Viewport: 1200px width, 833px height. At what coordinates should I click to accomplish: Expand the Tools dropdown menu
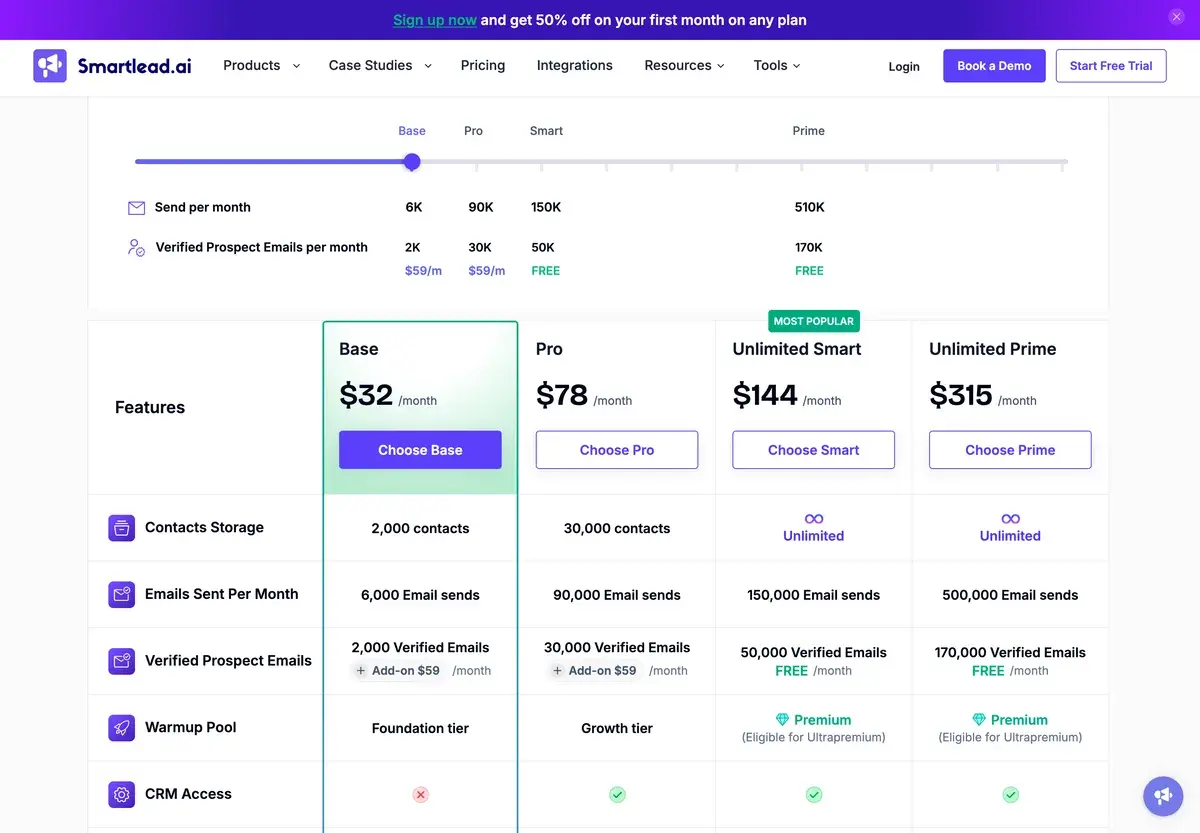(x=777, y=66)
